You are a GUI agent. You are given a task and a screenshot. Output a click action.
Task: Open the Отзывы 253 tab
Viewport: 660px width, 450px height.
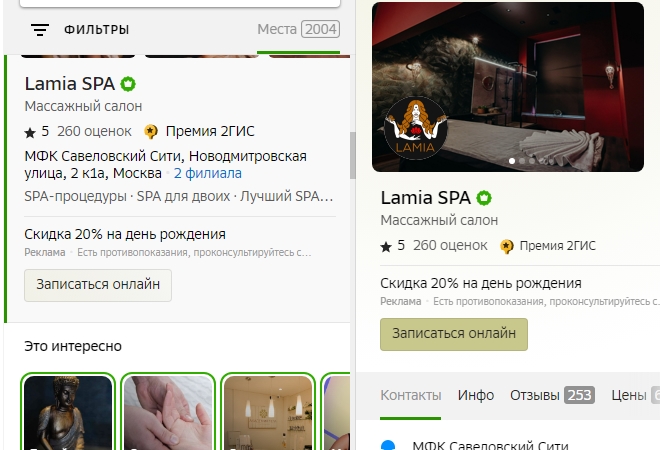click(552, 395)
